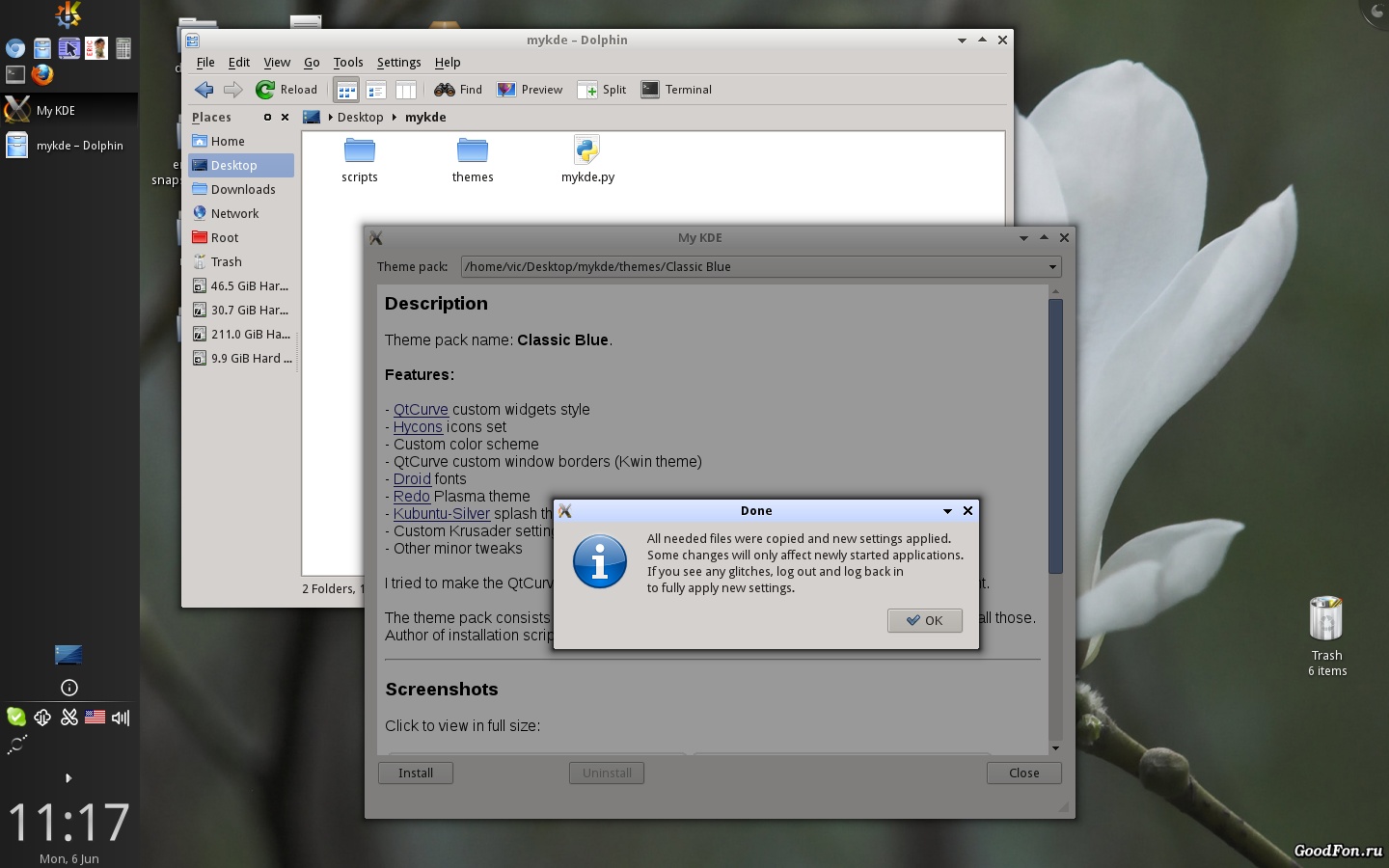Click the Dolphin Back arrow

pos(204,90)
